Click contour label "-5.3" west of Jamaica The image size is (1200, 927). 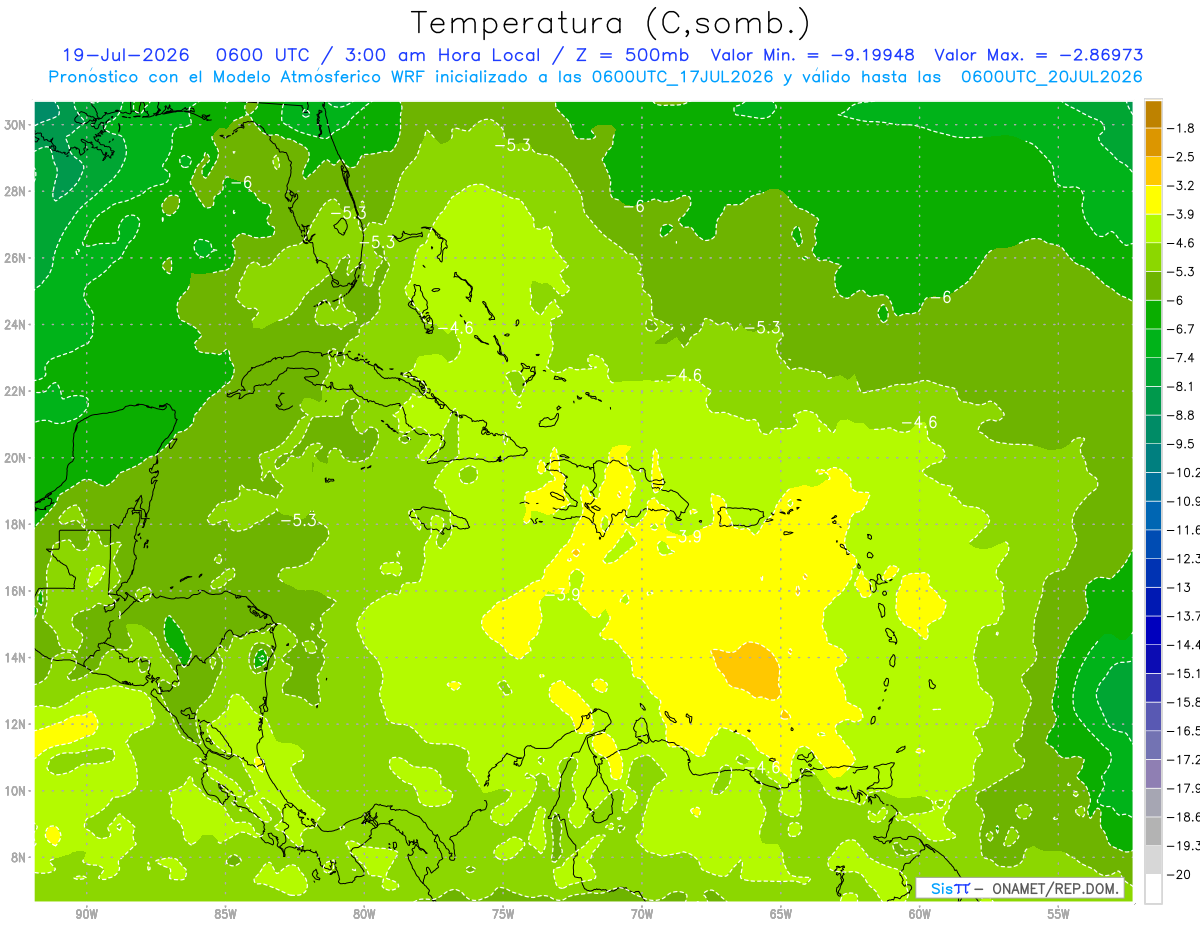pyautogui.click(x=298, y=520)
